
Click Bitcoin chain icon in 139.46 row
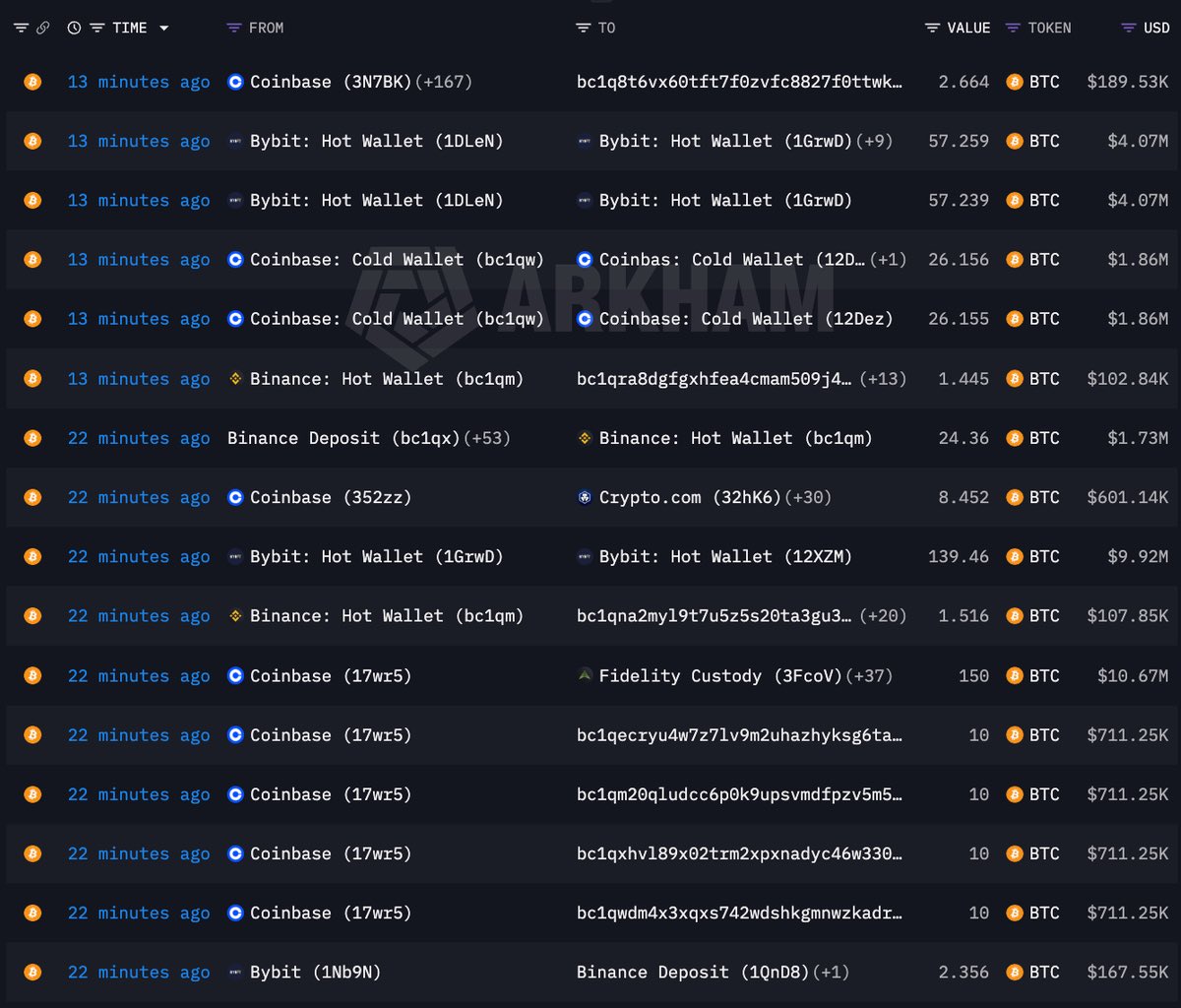(32, 556)
